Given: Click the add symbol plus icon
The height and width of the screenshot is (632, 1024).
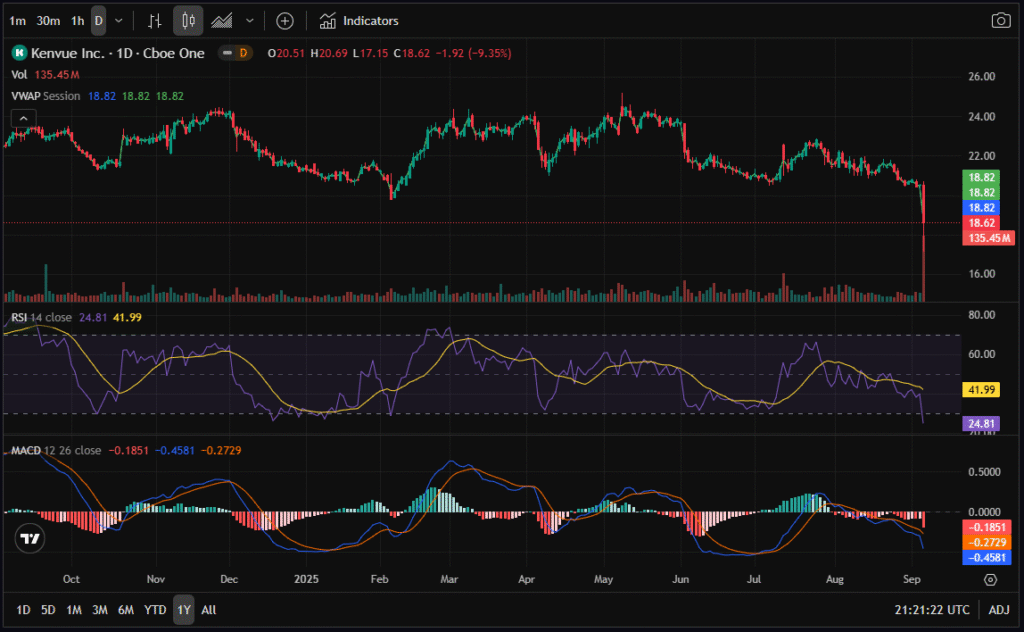Looking at the screenshot, I should 285,20.
